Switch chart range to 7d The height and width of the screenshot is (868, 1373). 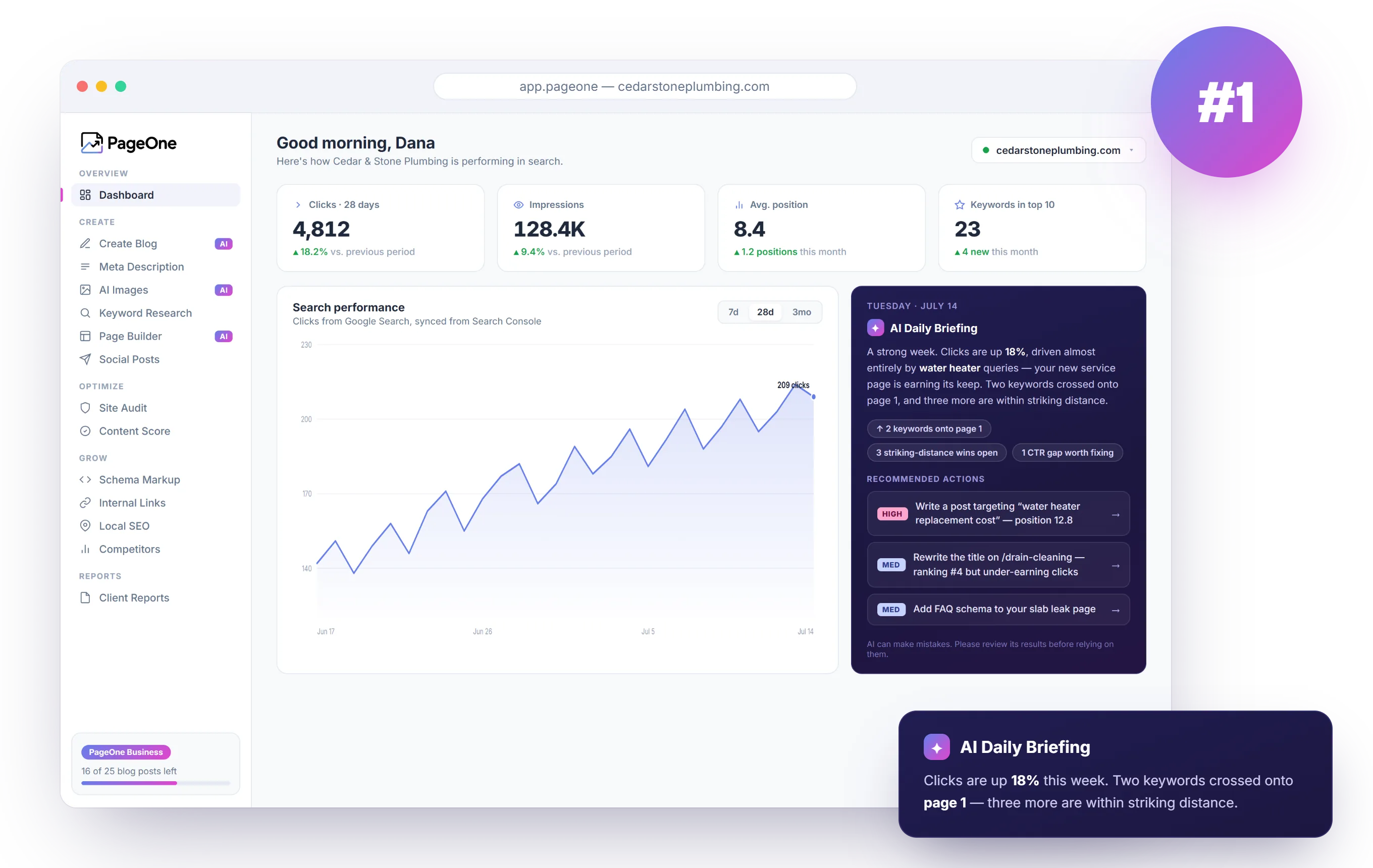(733, 312)
